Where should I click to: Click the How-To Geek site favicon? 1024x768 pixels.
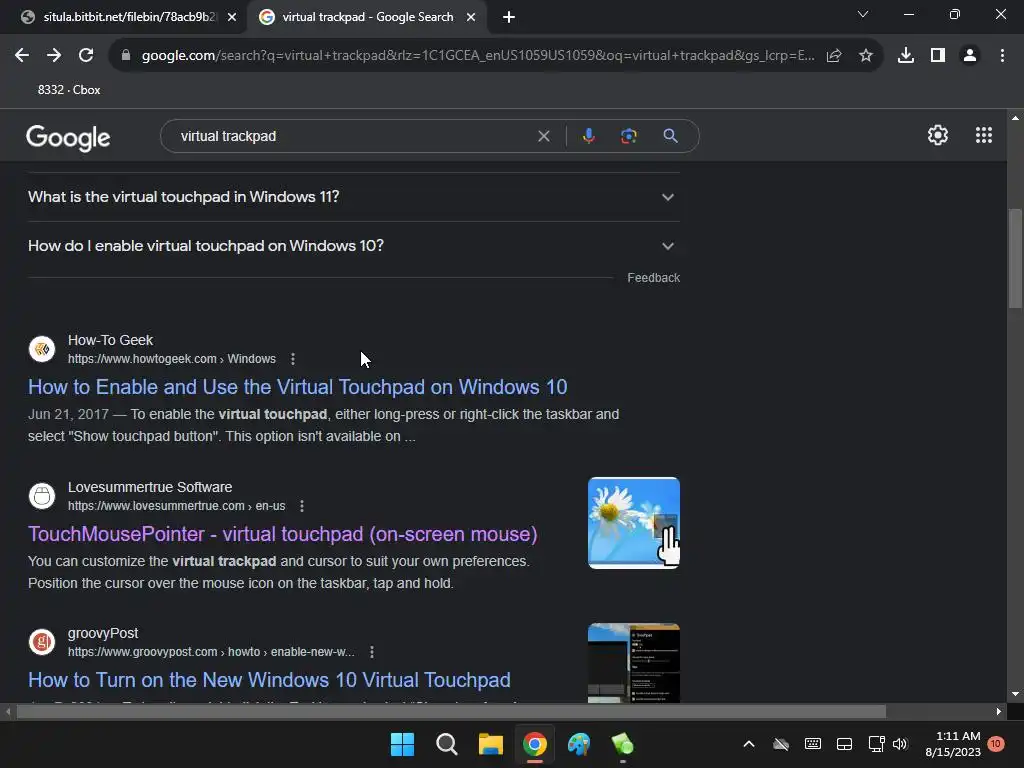coord(42,349)
